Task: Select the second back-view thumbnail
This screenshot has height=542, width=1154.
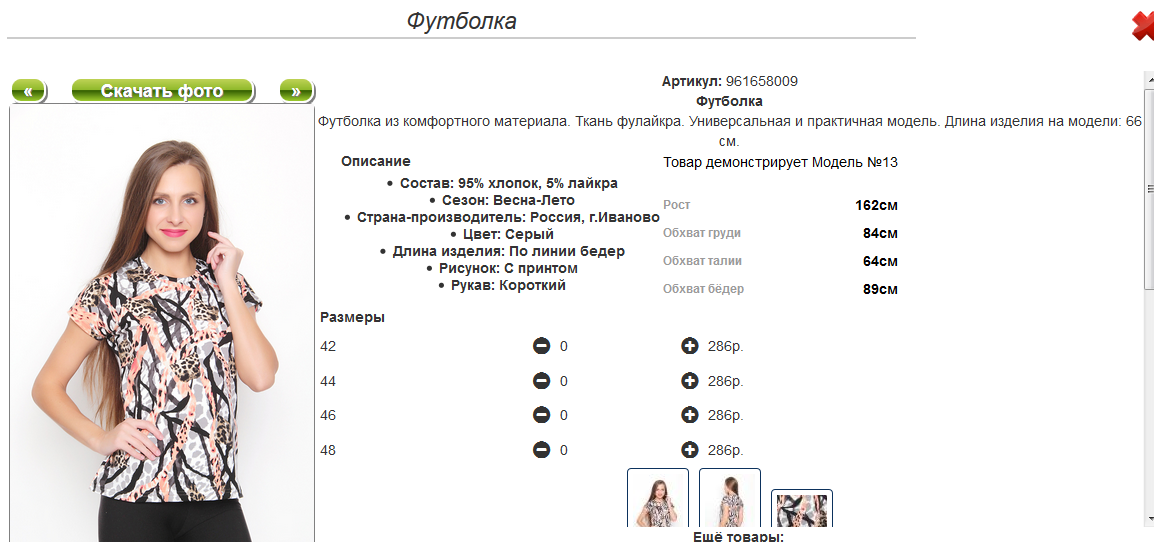Action: (x=730, y=498)
